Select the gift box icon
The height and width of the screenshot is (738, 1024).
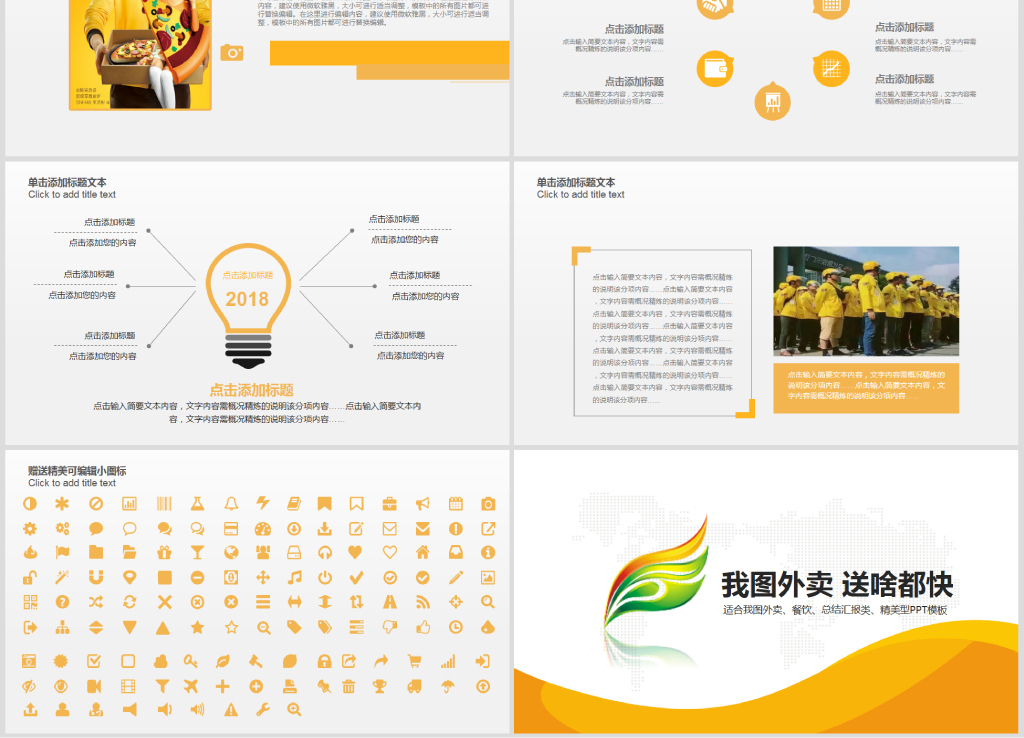tap(164, 553)
